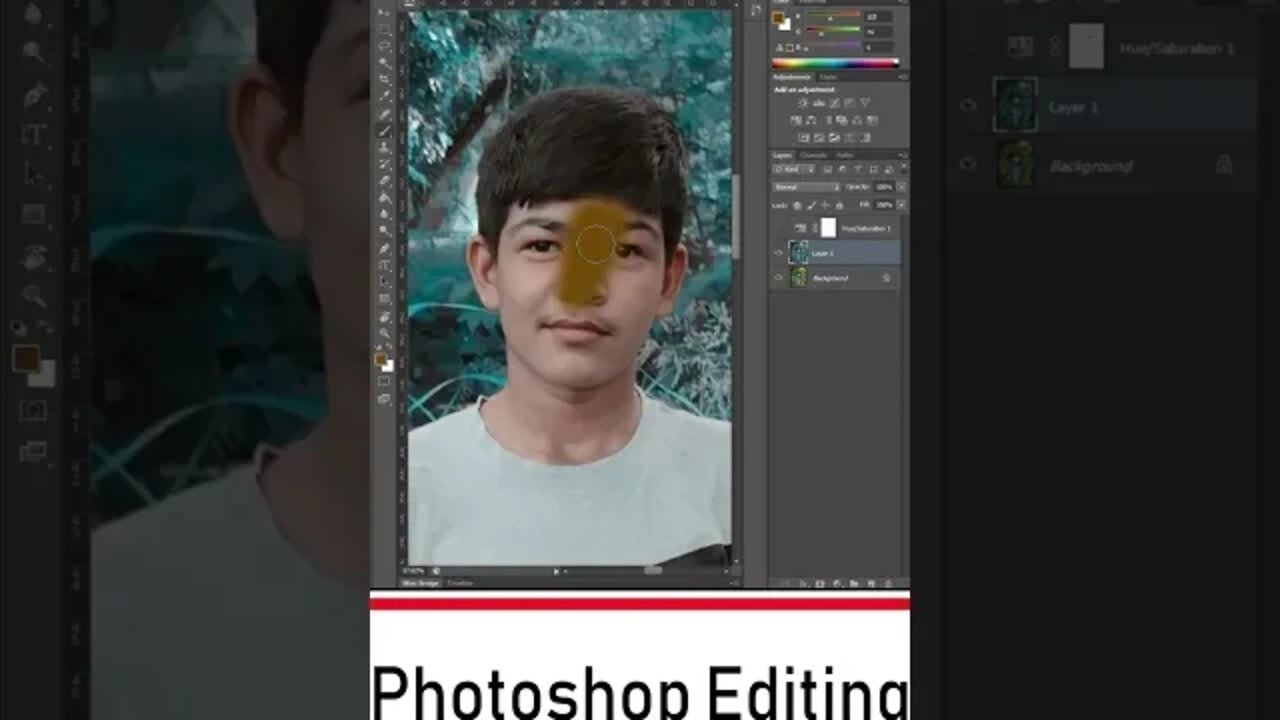Select the Pen tool
Screen dimensions: 1280x720
pos(384,248)
